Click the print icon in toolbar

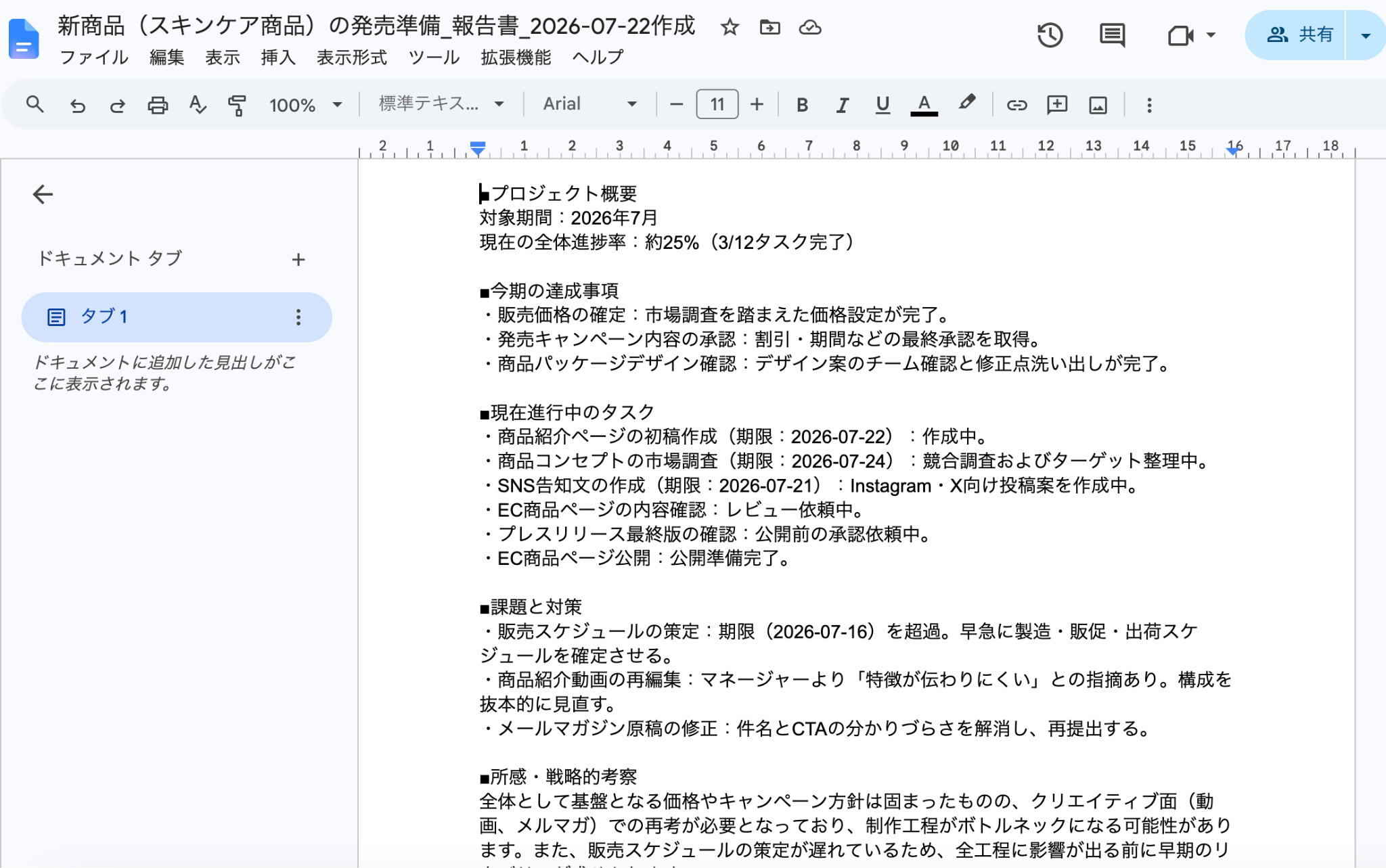click(158, 105)
